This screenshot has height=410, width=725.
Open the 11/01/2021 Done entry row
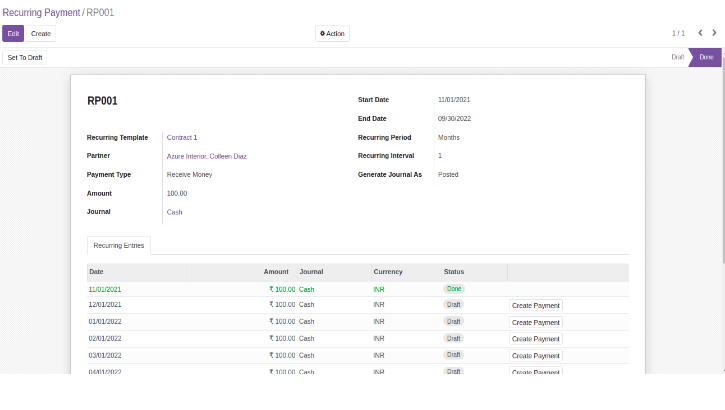tap(200, 289)
